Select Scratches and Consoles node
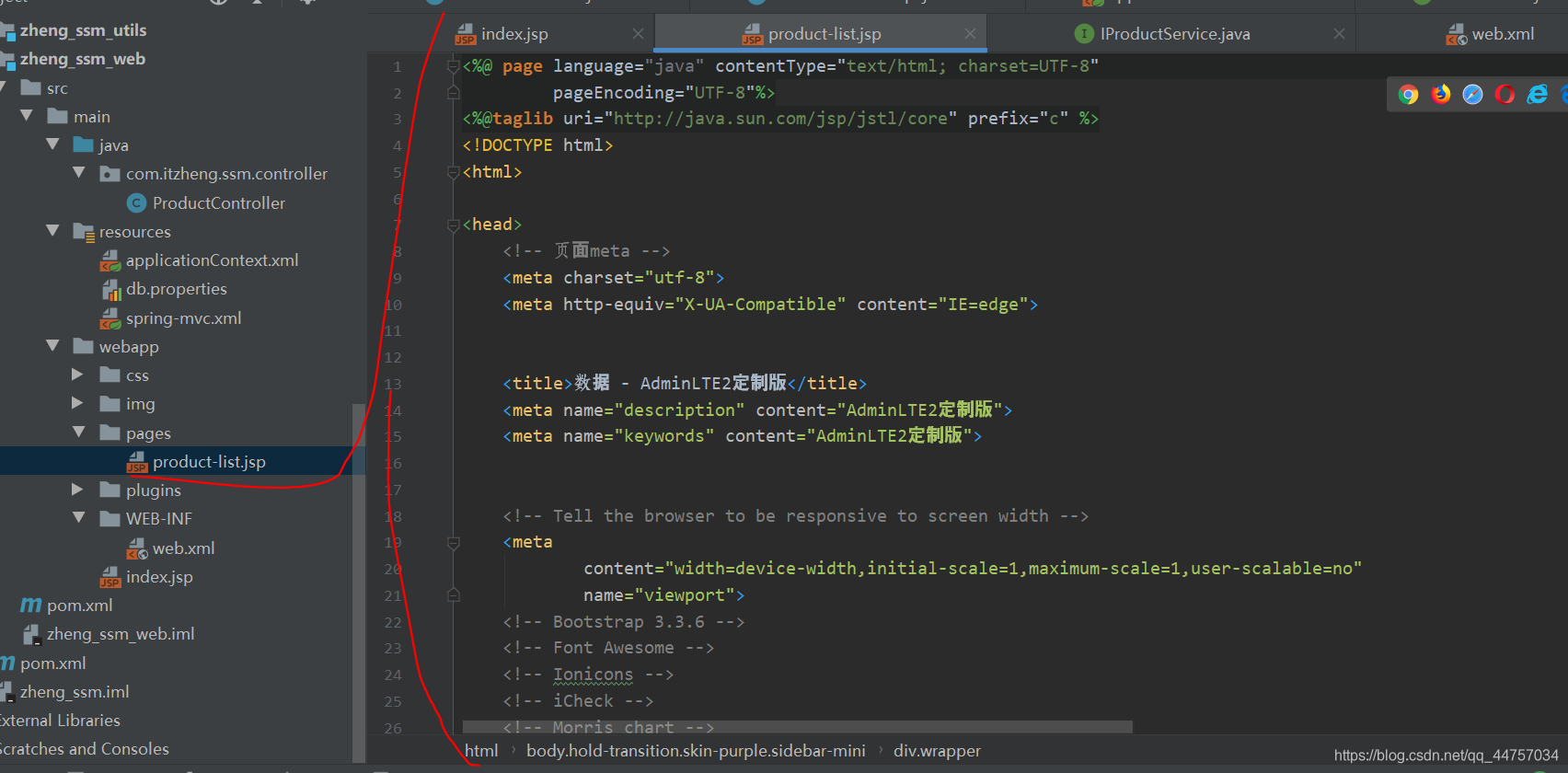This screenshot has height=773, width=1568. (85, 749)
